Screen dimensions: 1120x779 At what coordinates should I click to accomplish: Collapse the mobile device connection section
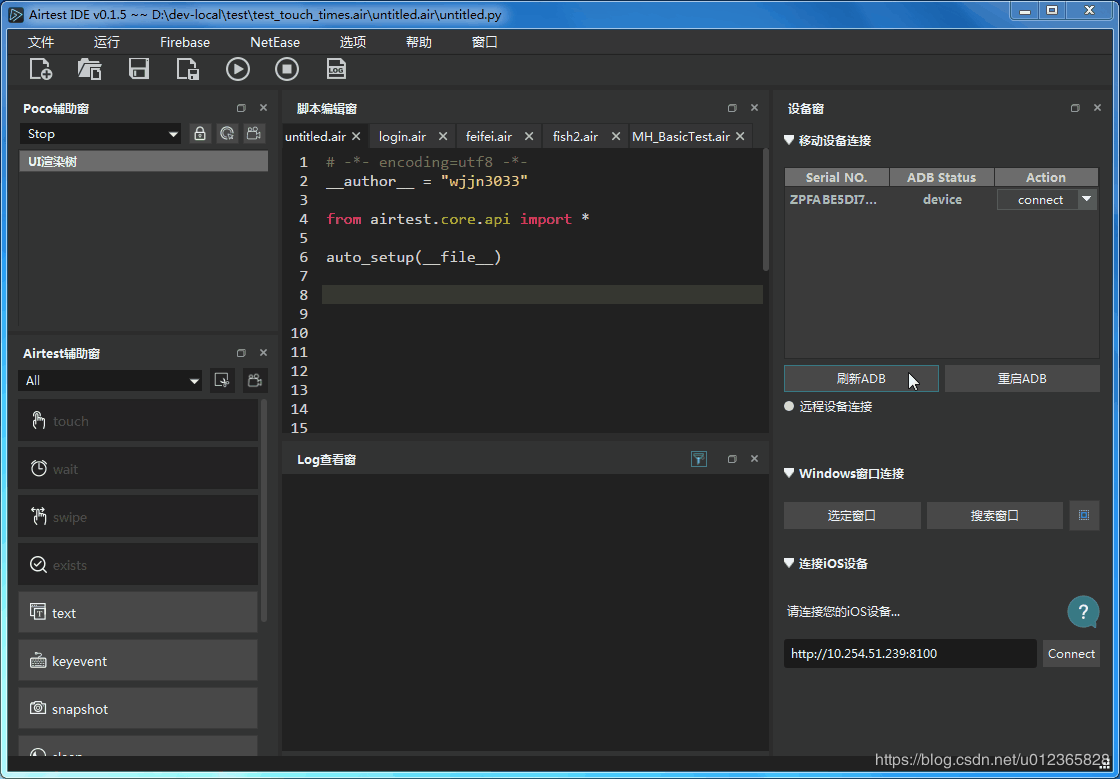tap(789, 141)
